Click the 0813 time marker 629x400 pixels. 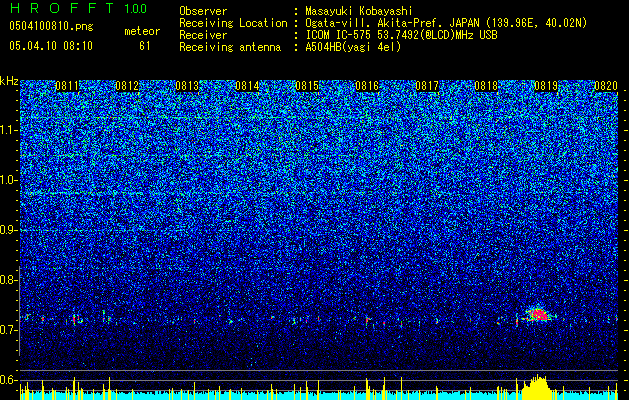click(187, 86)
